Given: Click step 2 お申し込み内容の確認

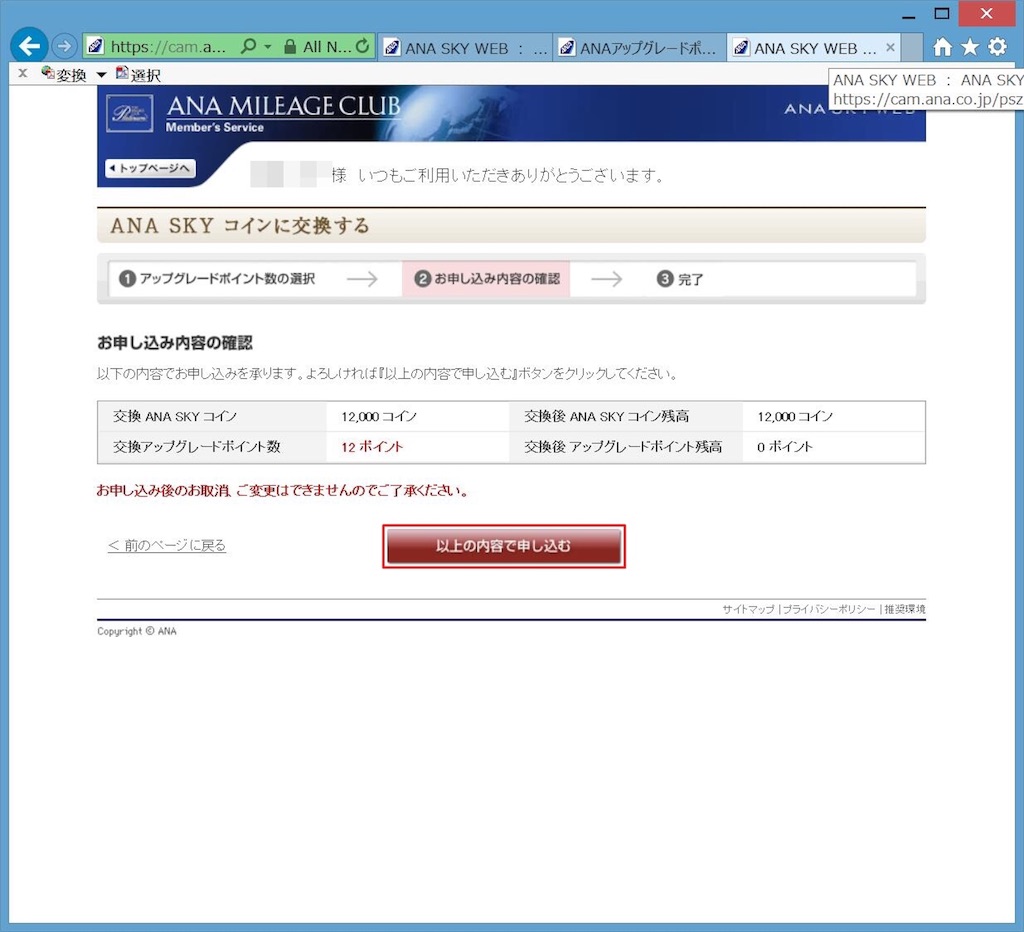Looking at the screenshot, I should tap(487, 279).
